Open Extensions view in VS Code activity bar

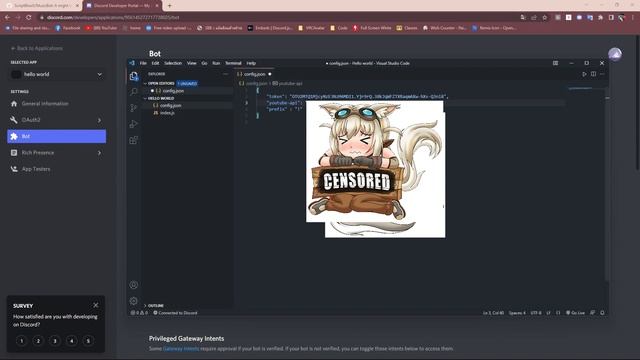pyautogui.click(x=133, y=140)
